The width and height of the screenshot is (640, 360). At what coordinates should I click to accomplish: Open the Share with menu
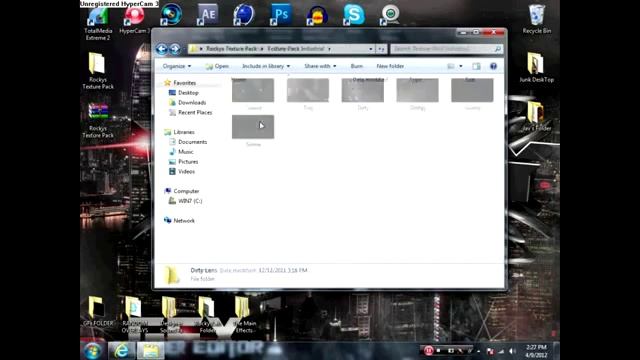point(320,66)
